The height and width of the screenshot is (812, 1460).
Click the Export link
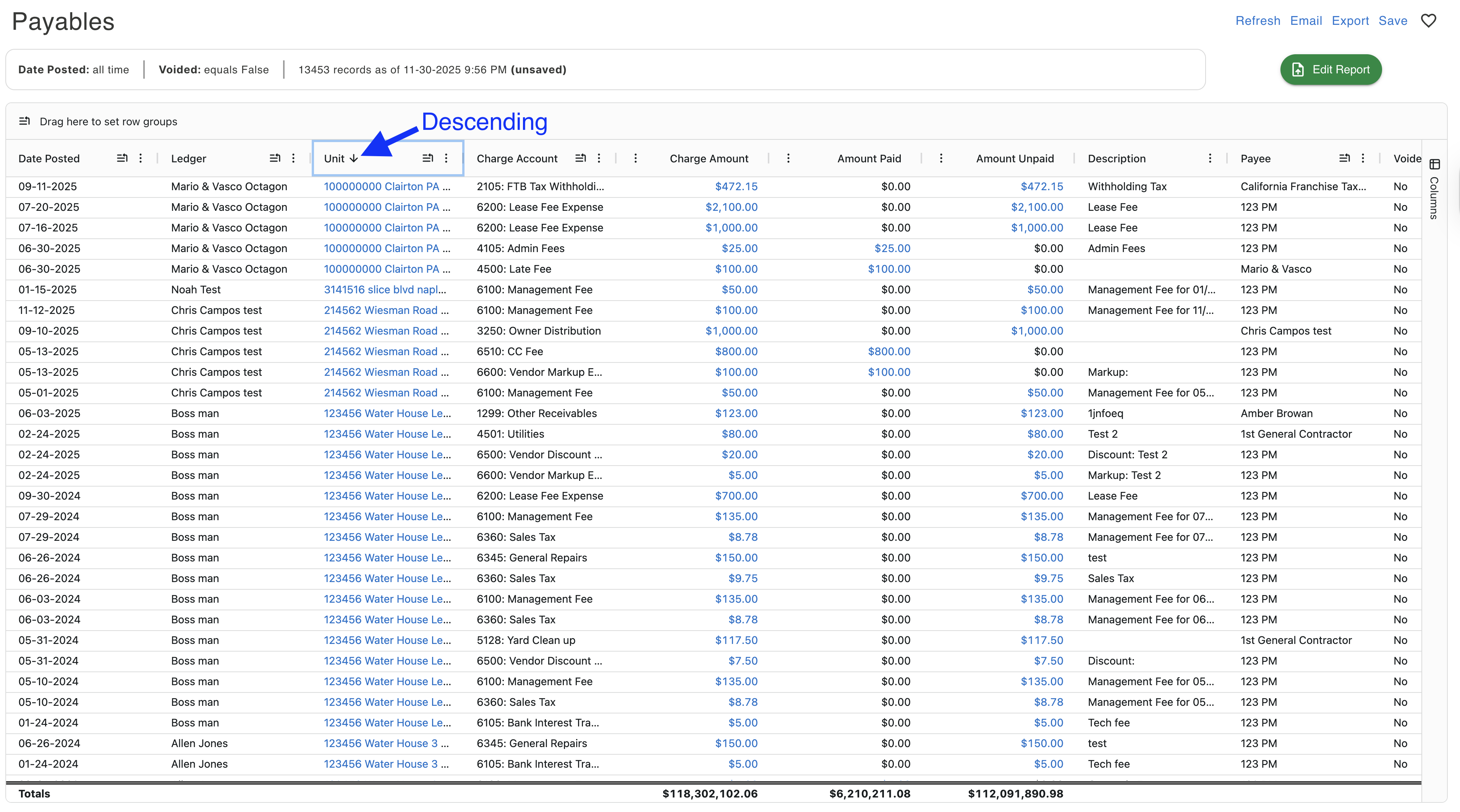click(1350, 21)
